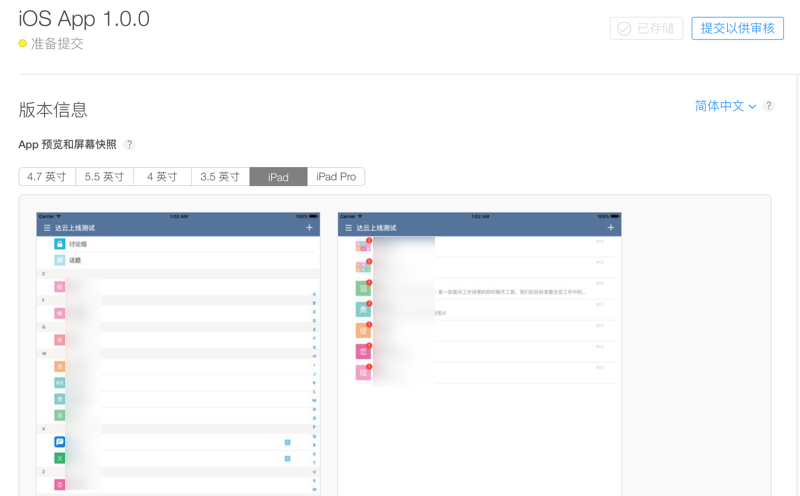Screen dimensions: 800x496
Task: Select the iPad Pro tab
Action: pyautogui.click(x=336, y=177)
